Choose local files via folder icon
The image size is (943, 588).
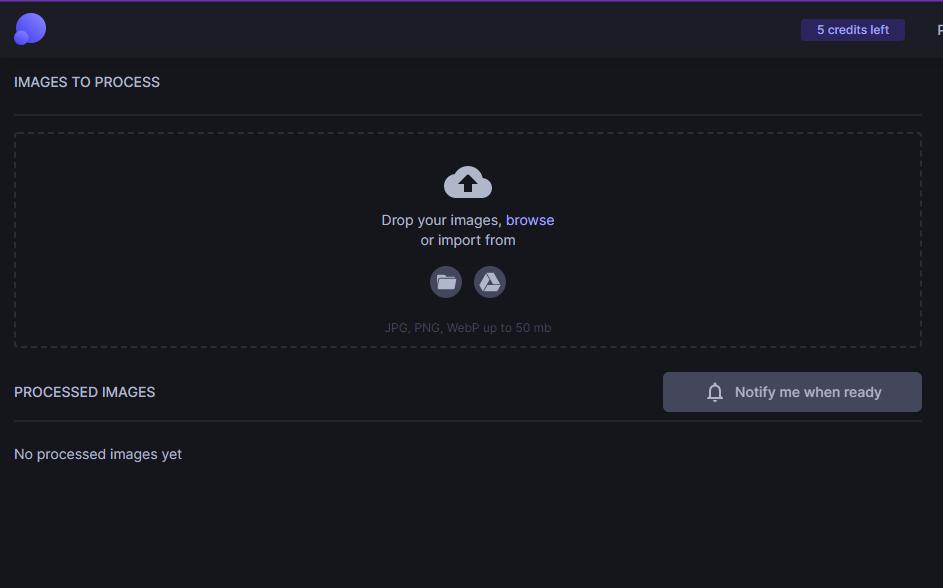[446, 281]
